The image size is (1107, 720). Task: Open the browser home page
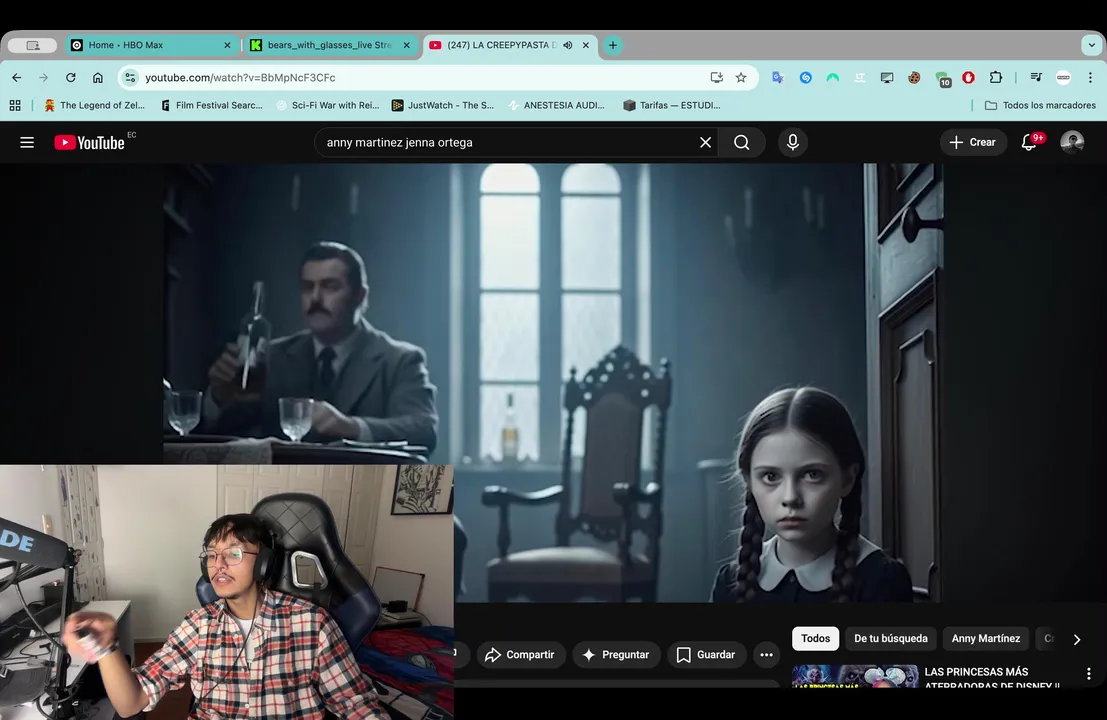97,78
